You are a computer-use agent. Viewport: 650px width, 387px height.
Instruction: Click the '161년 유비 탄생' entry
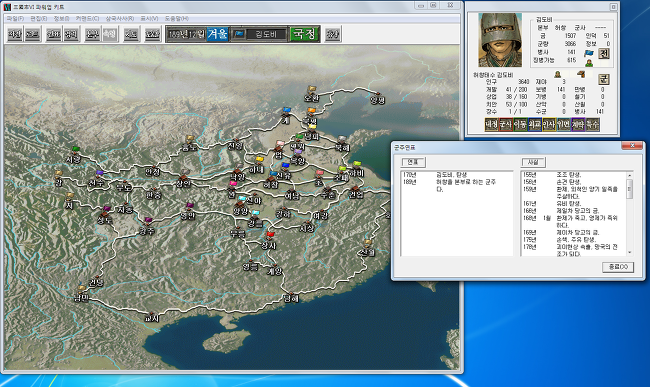(x=552, y=203)
